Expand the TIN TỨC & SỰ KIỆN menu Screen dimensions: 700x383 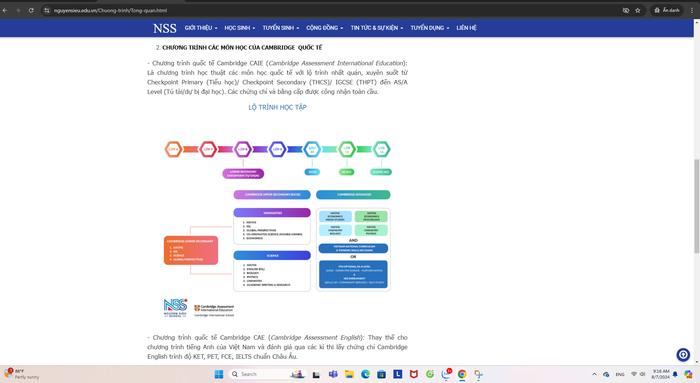377,28
